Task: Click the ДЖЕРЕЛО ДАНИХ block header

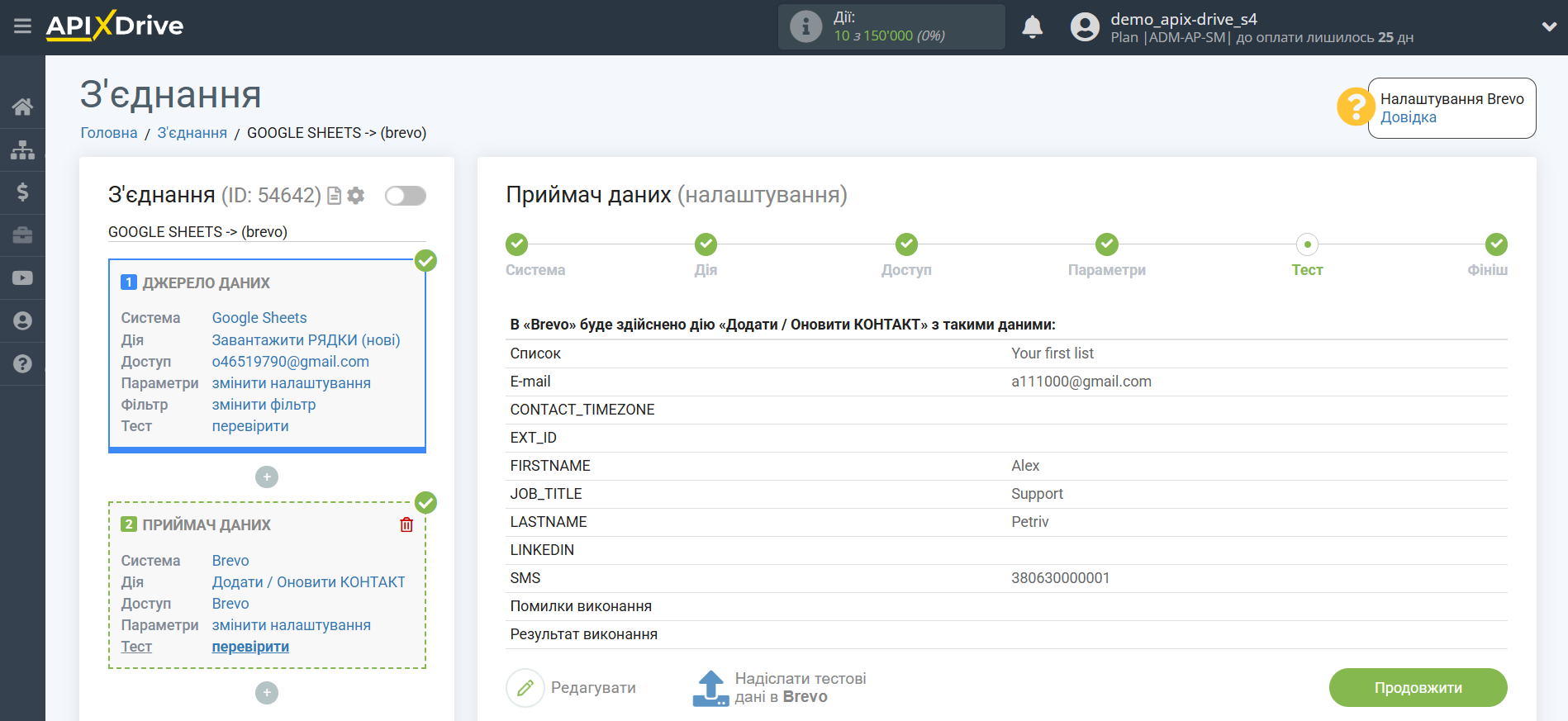Action: (x=206, y=283)
